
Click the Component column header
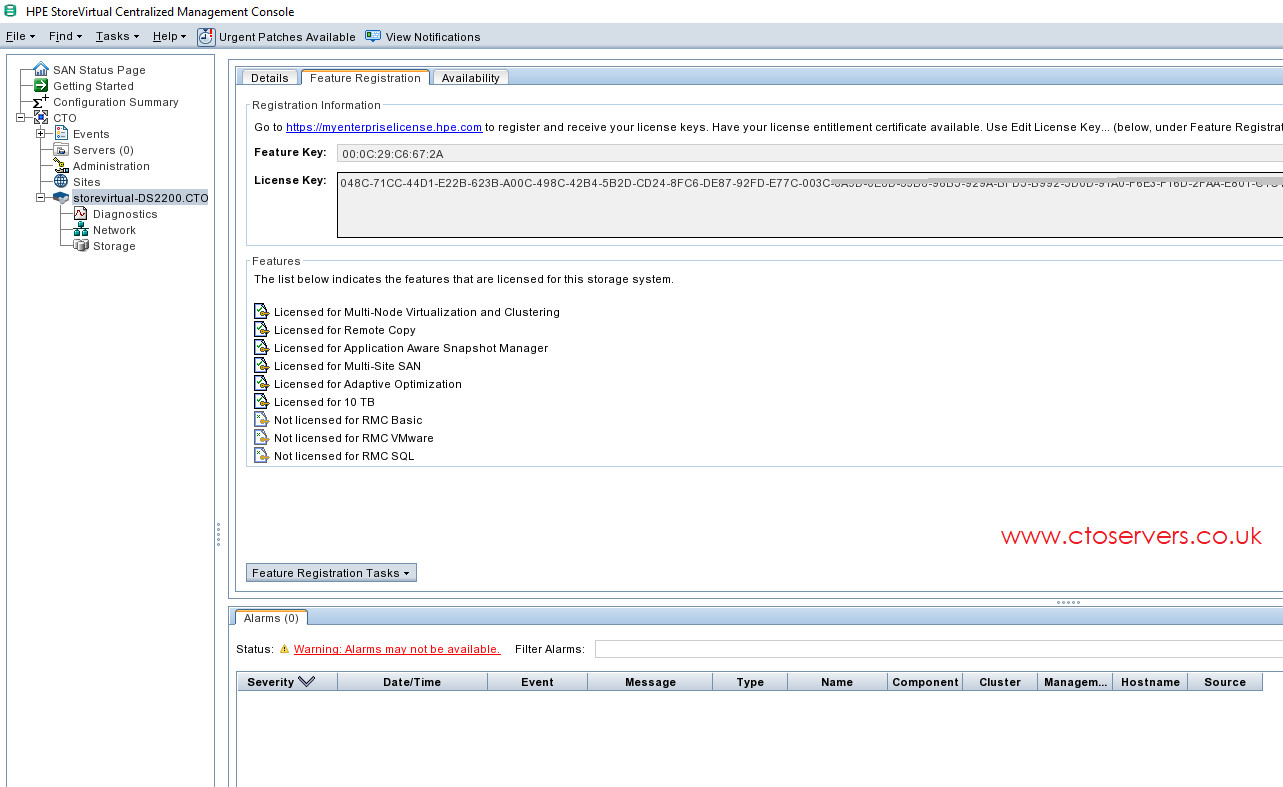(x=925, y=682)
